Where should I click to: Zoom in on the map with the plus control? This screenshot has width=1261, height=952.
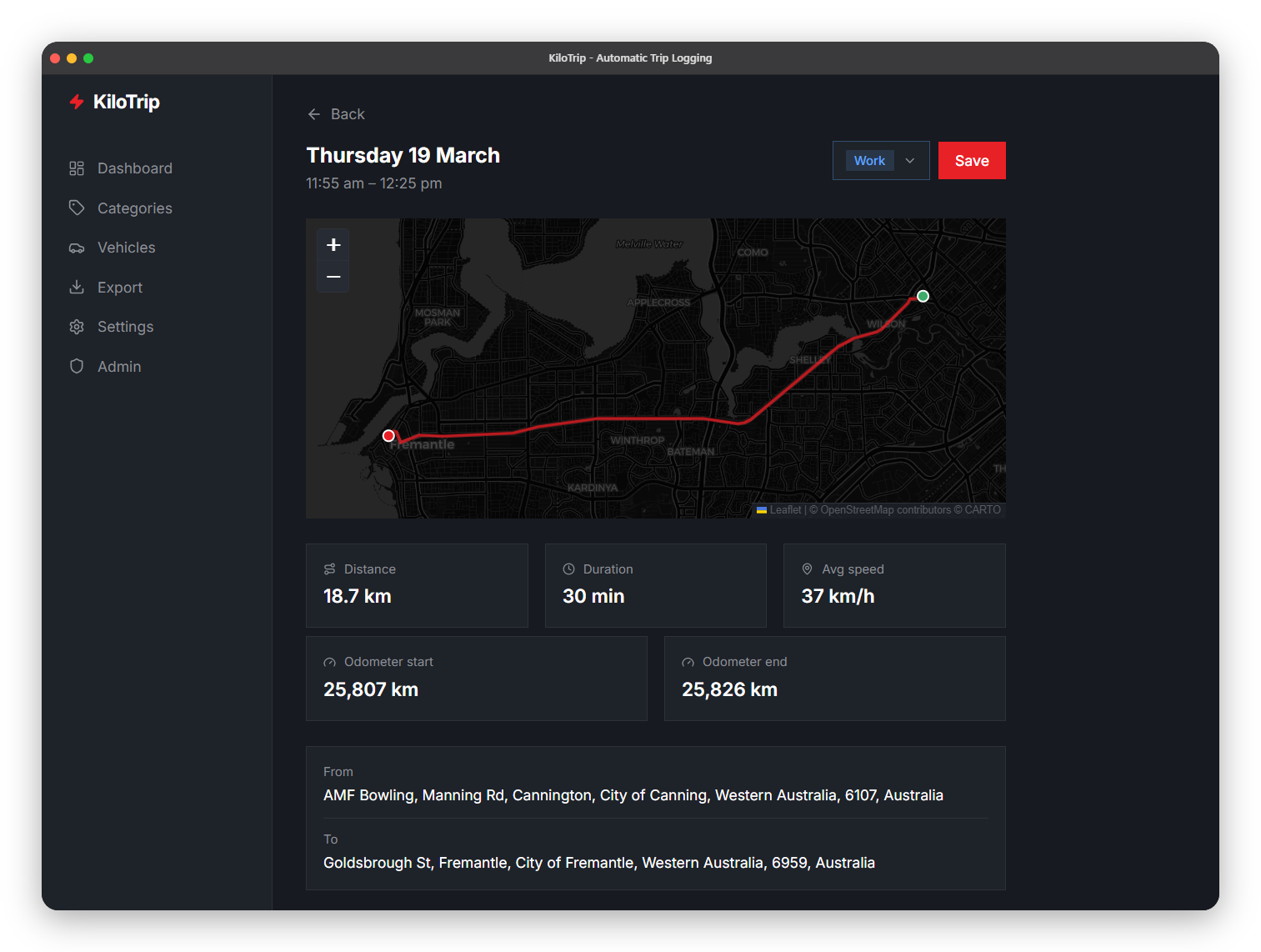pos(333,245)
